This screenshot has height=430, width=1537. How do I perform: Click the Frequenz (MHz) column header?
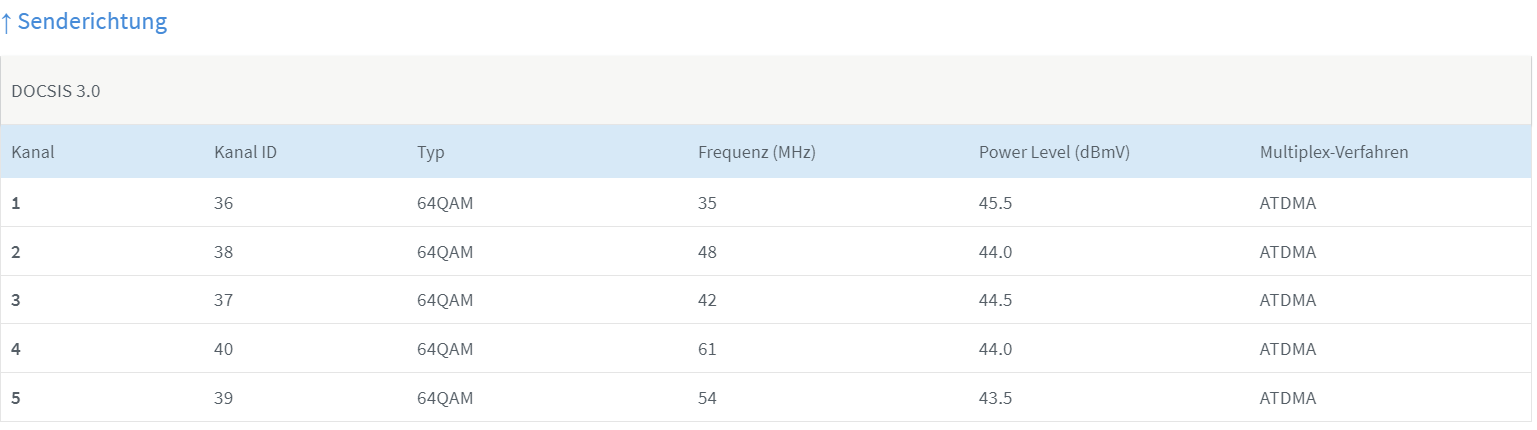pyautogui.click(x=756, y=153)
